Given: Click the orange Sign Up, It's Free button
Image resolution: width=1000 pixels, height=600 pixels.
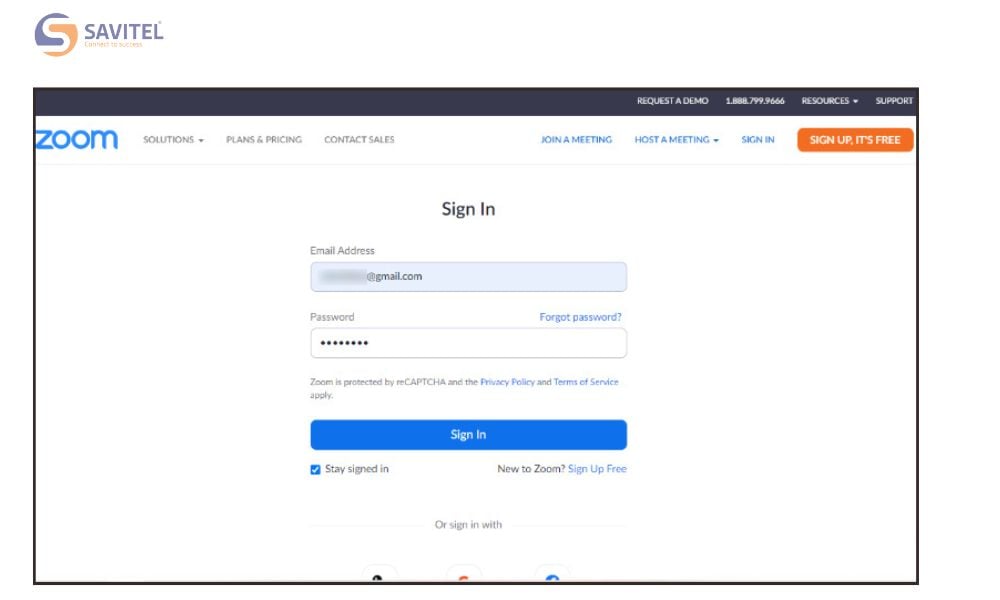Looking at the screenshot, I should click(x=855, y=140).
